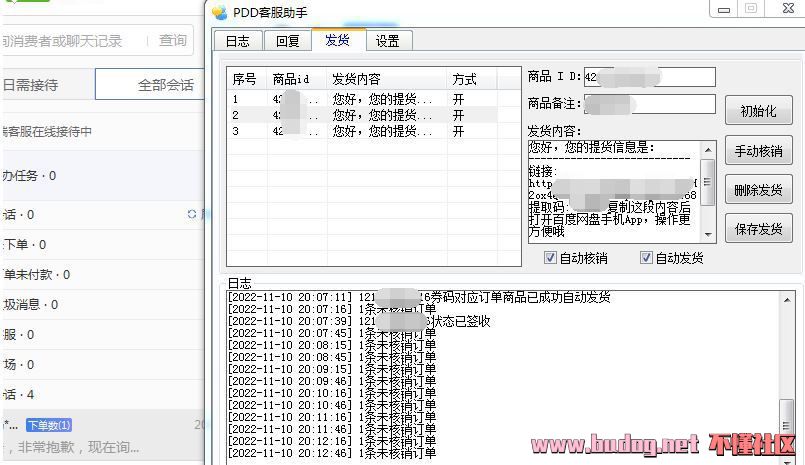
Task: Click the log panel scrollbar thumb
Action: coord(786,424)
